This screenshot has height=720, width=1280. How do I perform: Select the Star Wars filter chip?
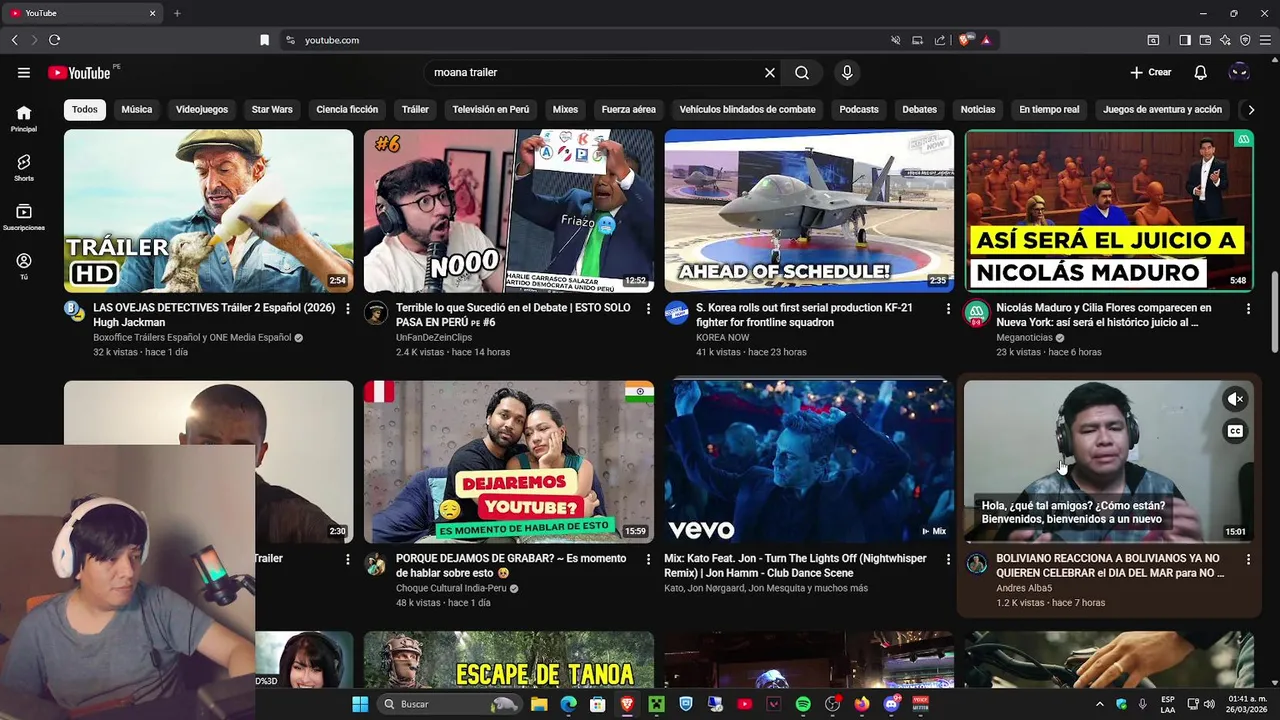(x=272, y=109)
